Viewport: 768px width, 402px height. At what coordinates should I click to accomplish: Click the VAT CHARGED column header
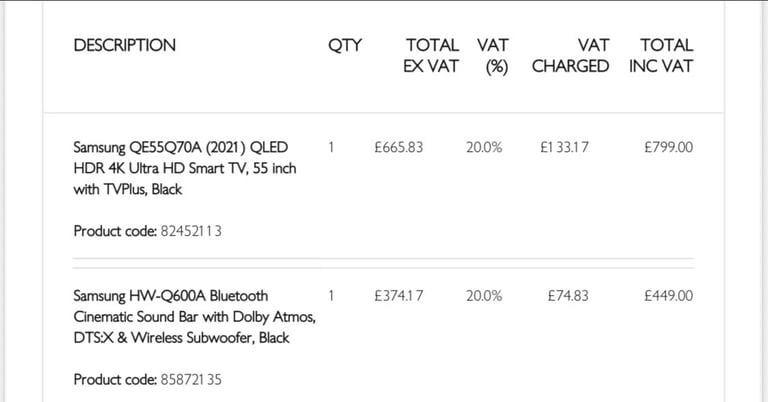(x=571, y=55)
